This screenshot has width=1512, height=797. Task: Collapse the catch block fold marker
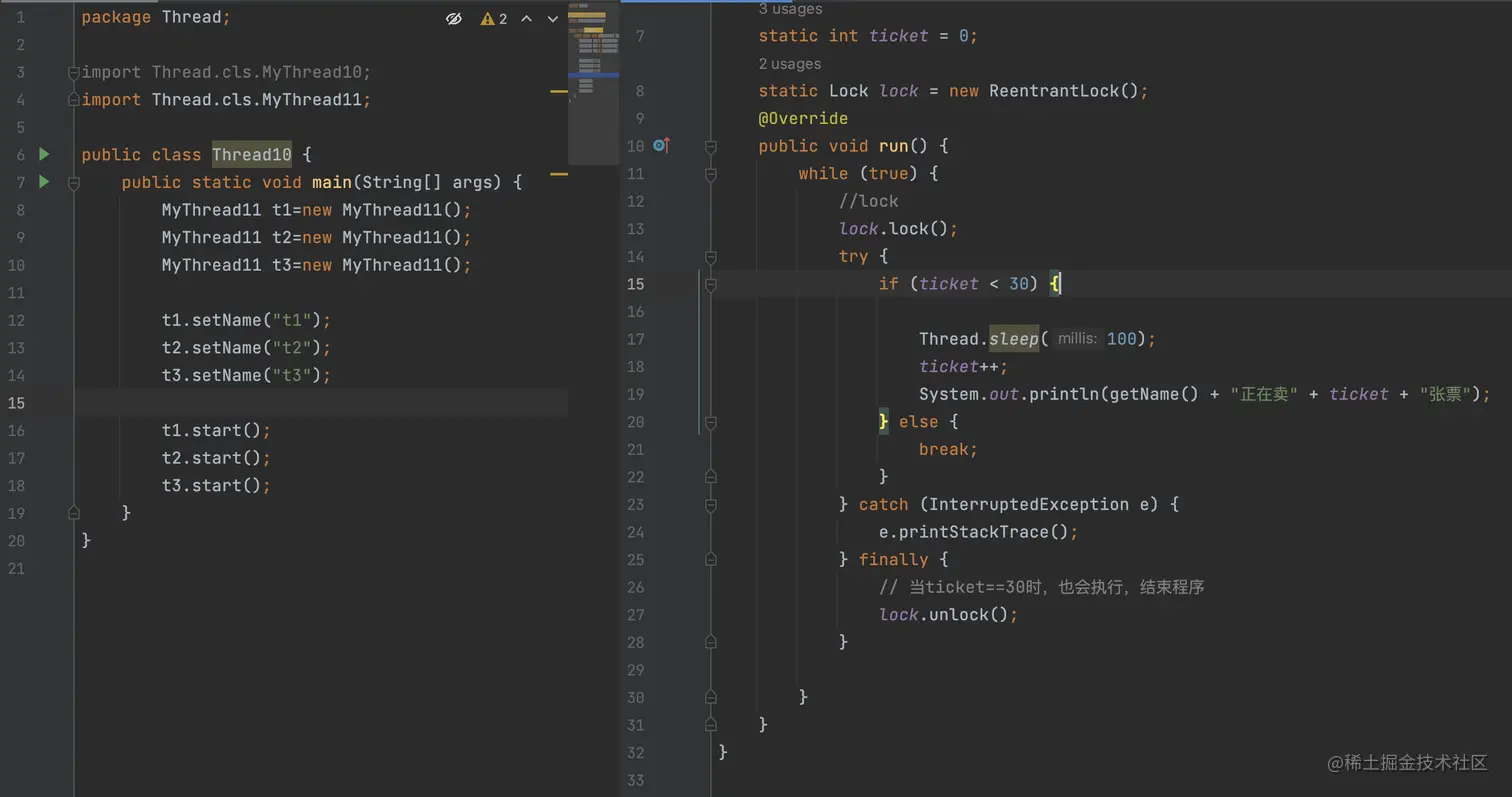pyautogui.click(x=710, y=505)
